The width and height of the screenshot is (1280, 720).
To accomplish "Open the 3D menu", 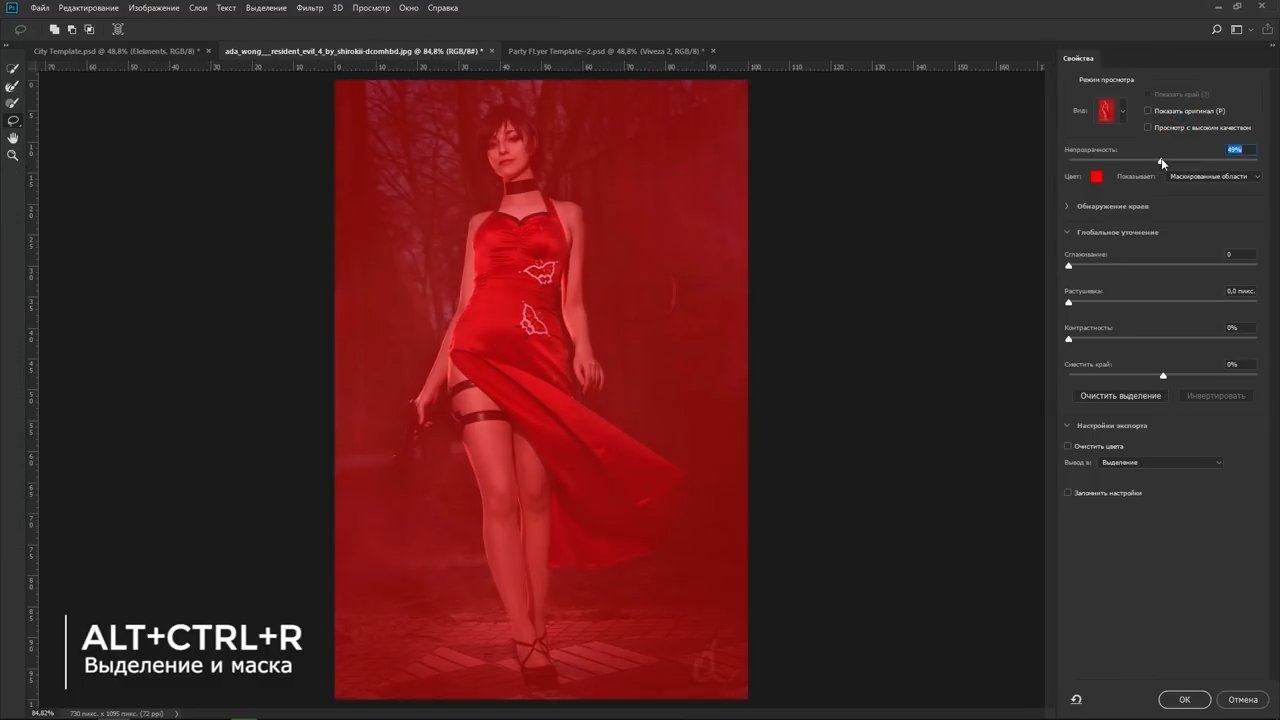I will pos(338,8).
